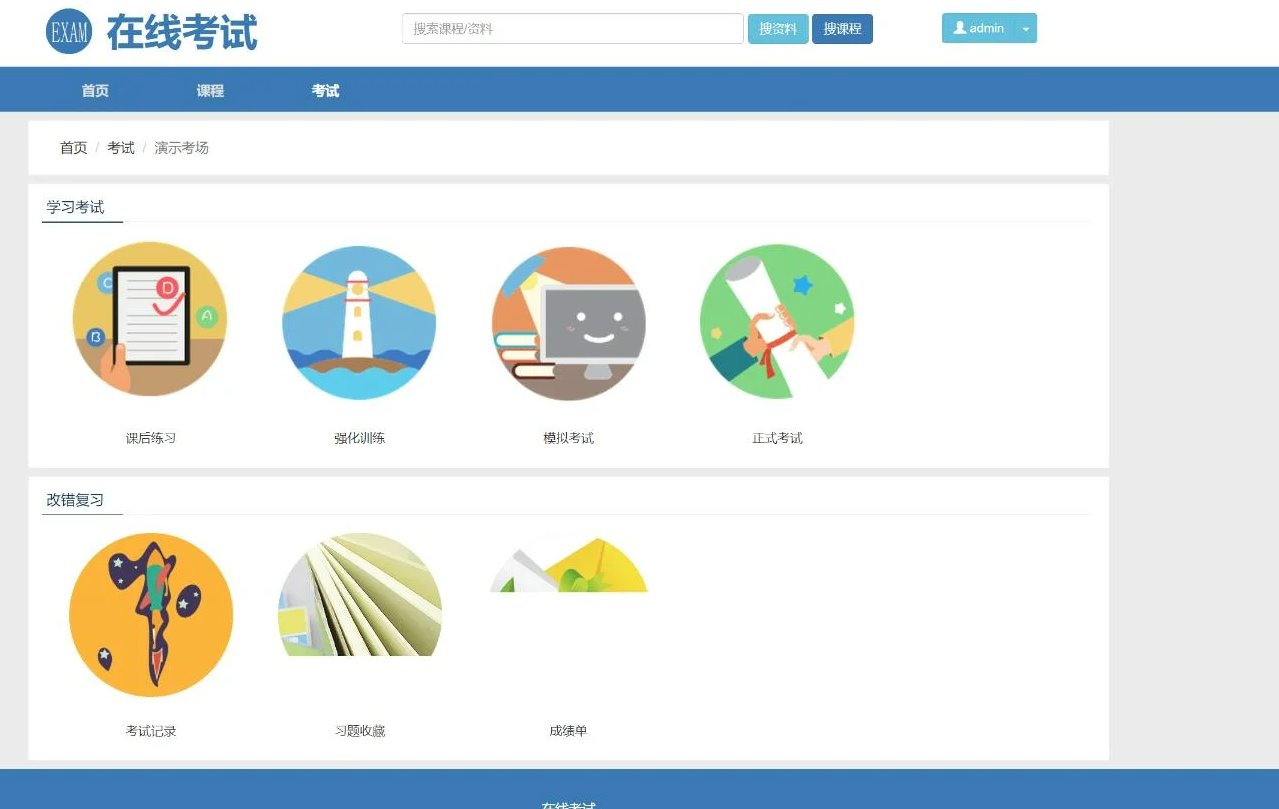This screenshot has width=1279, height=809.
Task: Open the 正式考试 diploma icon
Action: [x=777, y=322]
